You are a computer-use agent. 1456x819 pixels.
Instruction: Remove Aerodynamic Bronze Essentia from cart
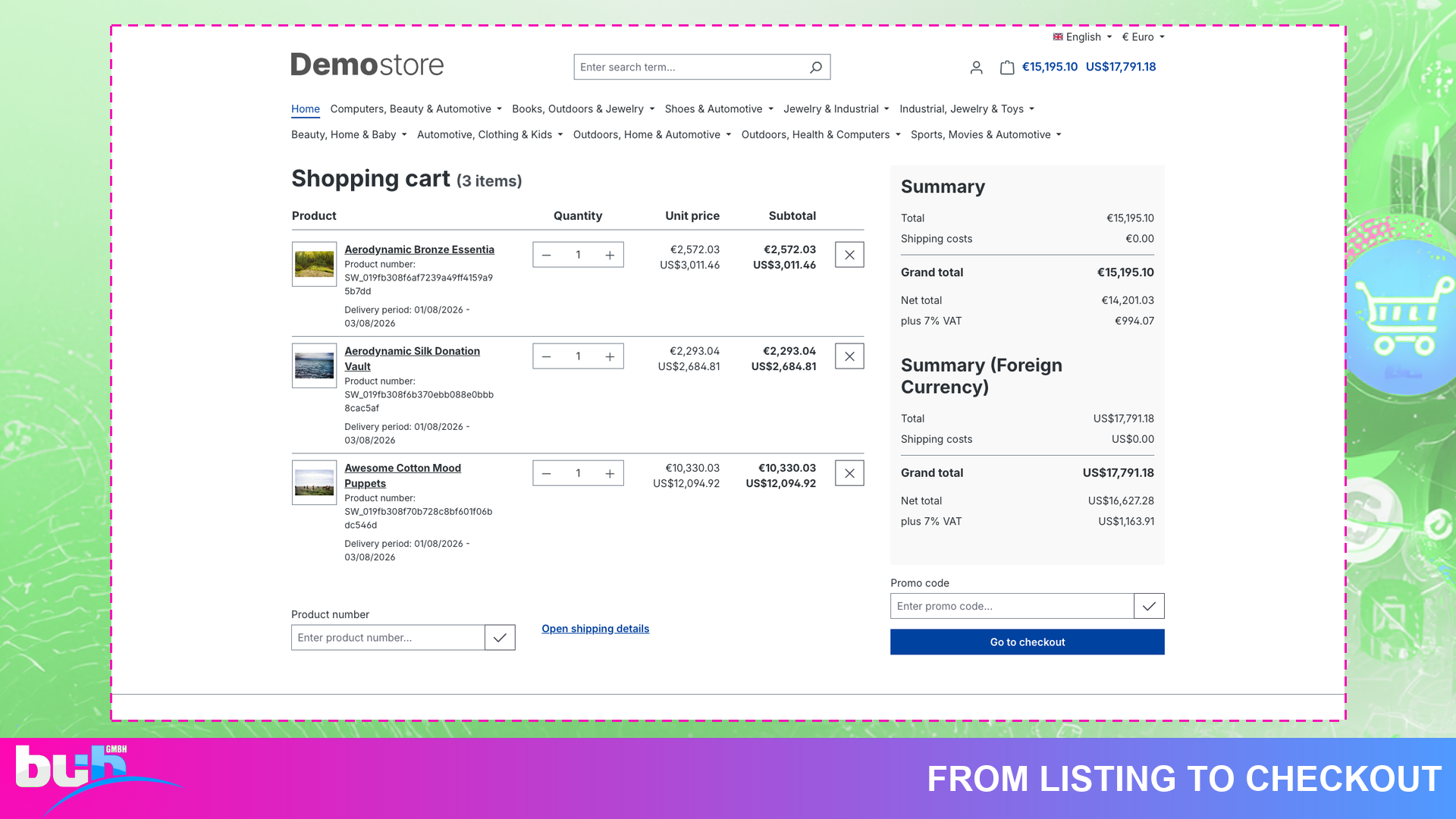click(x=849, y=255)
